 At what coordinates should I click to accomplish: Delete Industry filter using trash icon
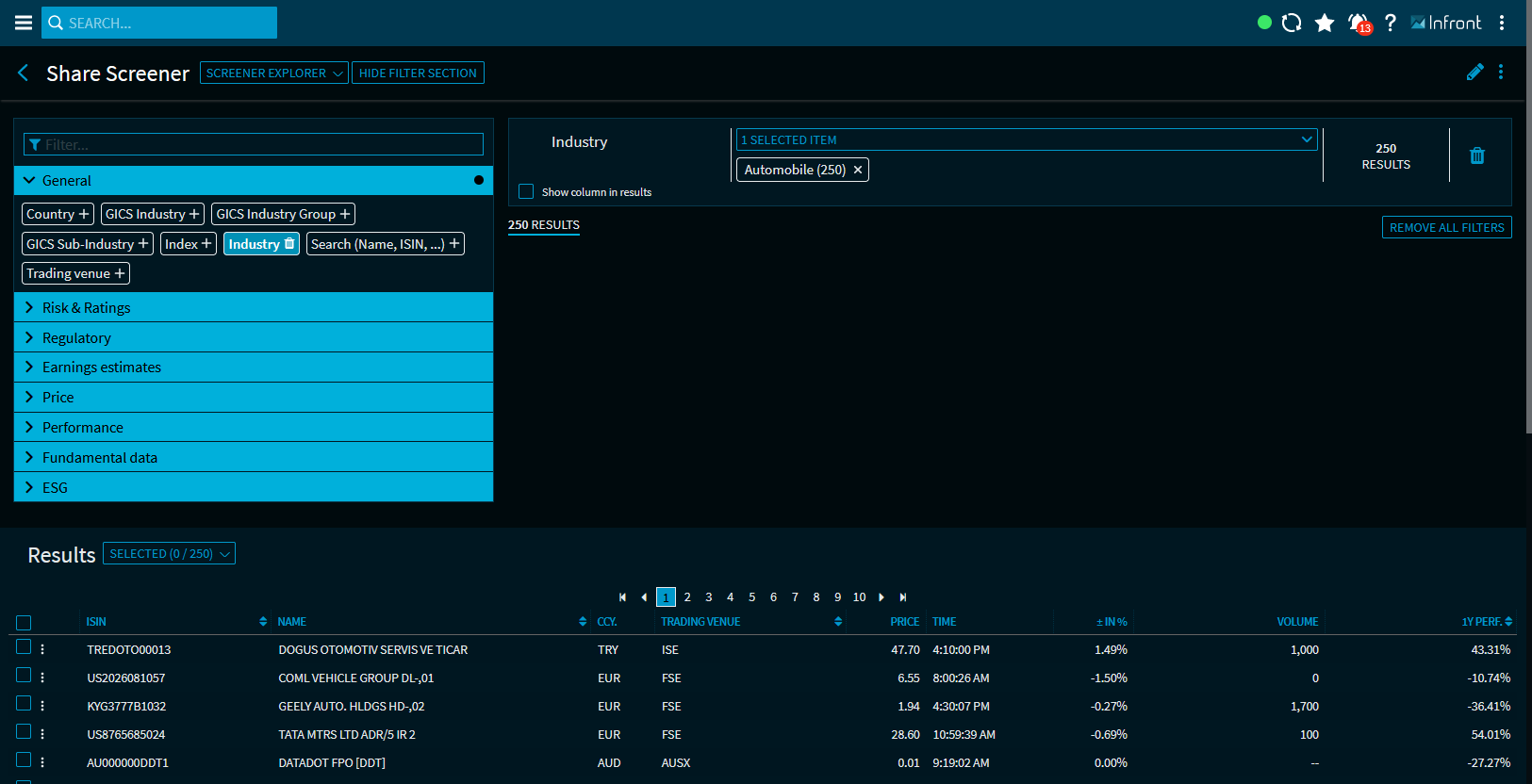pos(1476,155)
